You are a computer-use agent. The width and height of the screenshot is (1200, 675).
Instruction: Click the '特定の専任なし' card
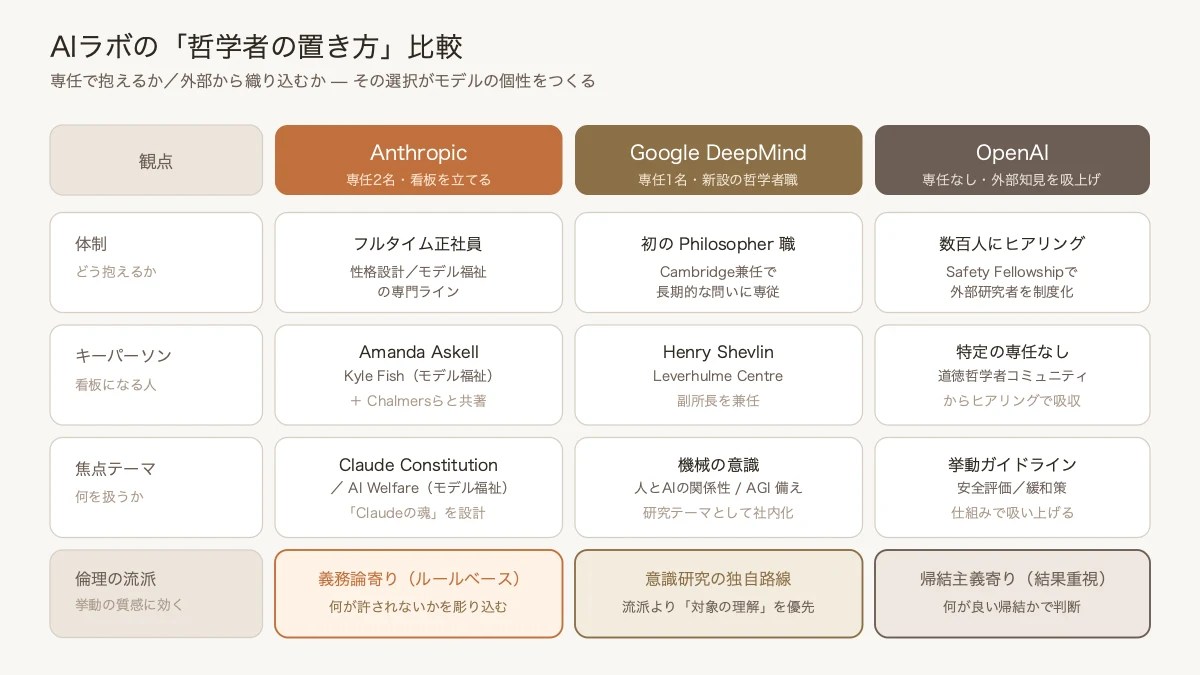[1012, 375]
